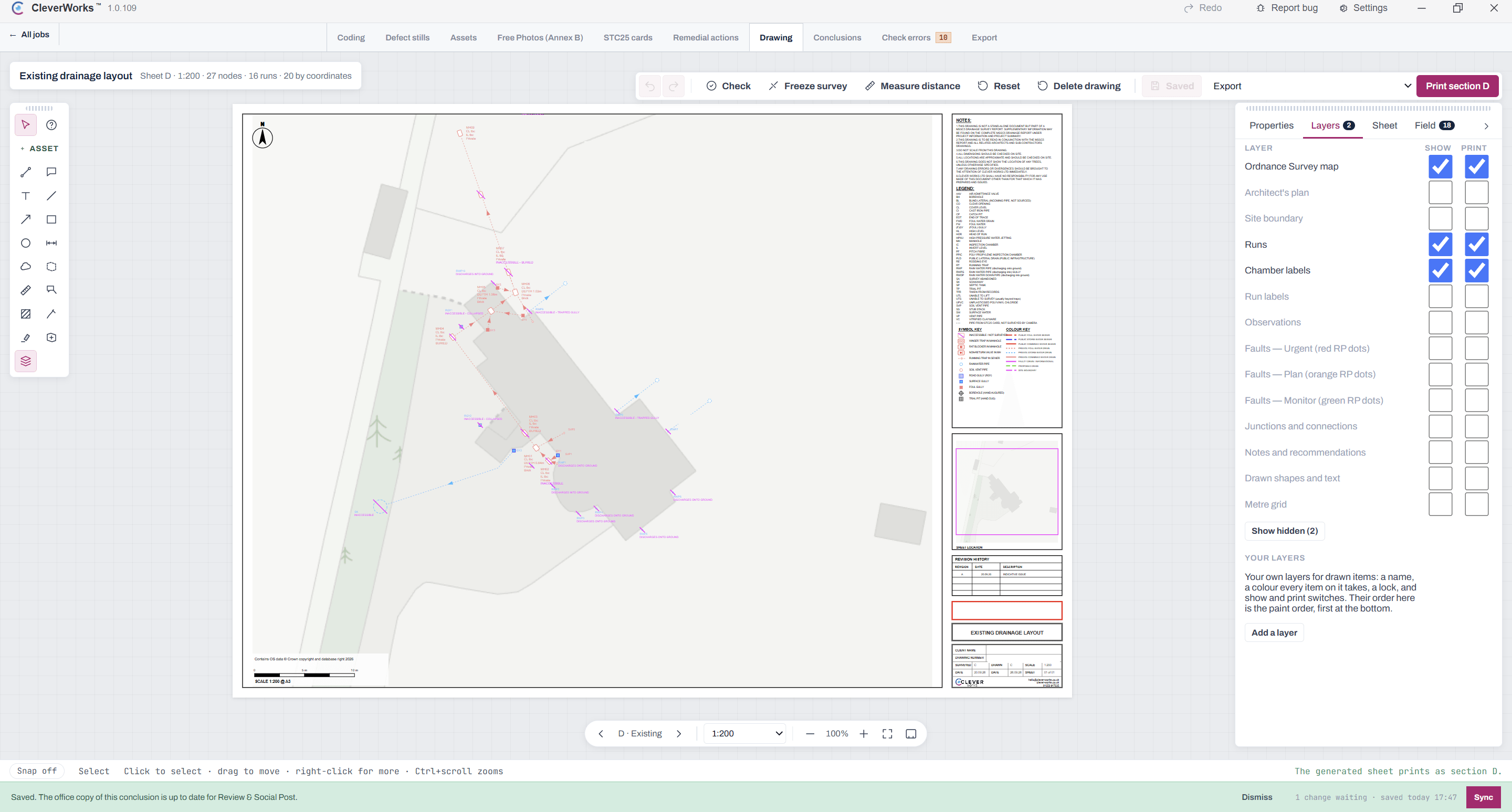The width and height of the screenshot is (1512, 812).
Task: Pick the comment speech-bubble tool
Action: pyautogui.click(x=51, y=172)
